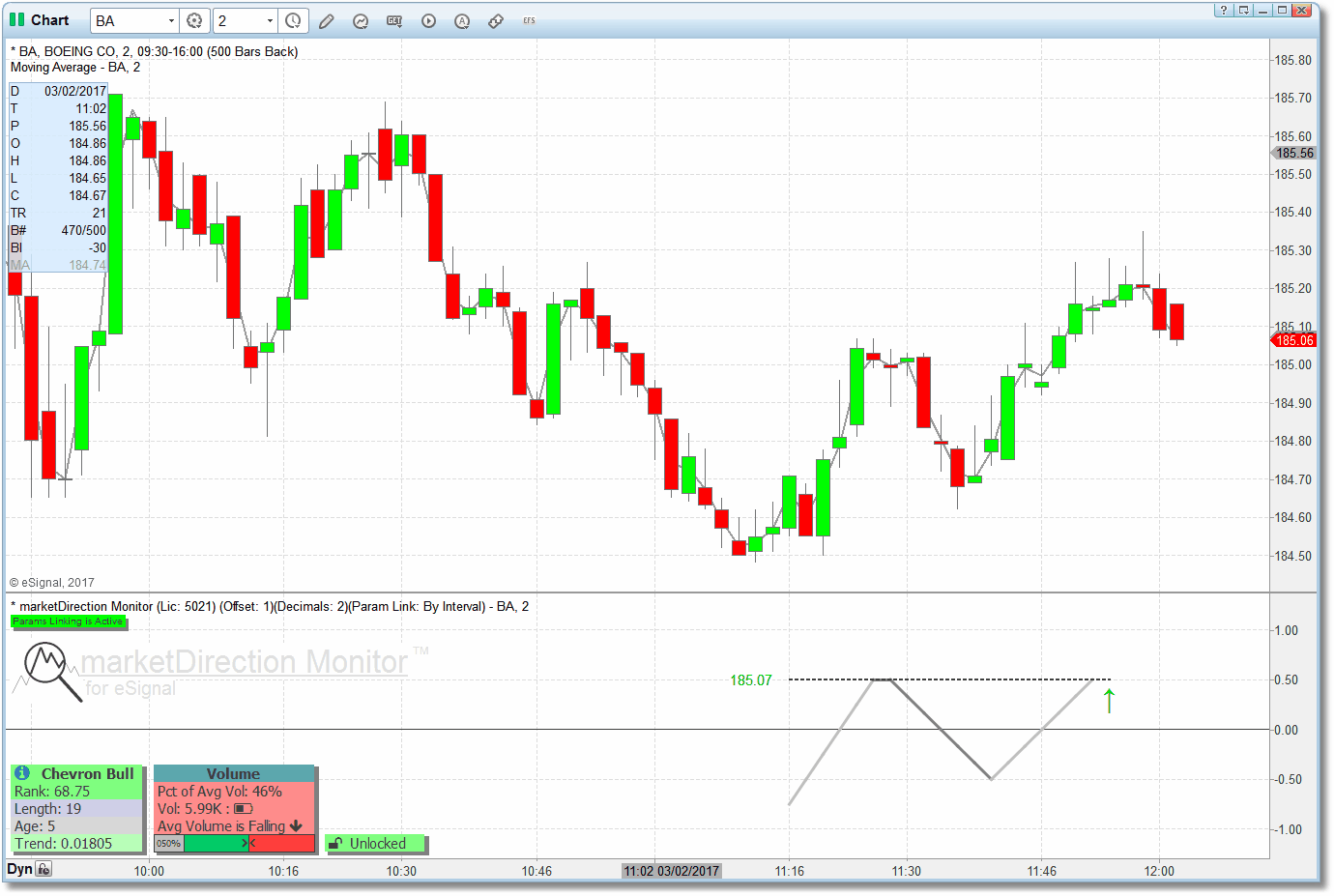Click the 10:00 time axis label
1334x896 pixels.
pos(149,871)
